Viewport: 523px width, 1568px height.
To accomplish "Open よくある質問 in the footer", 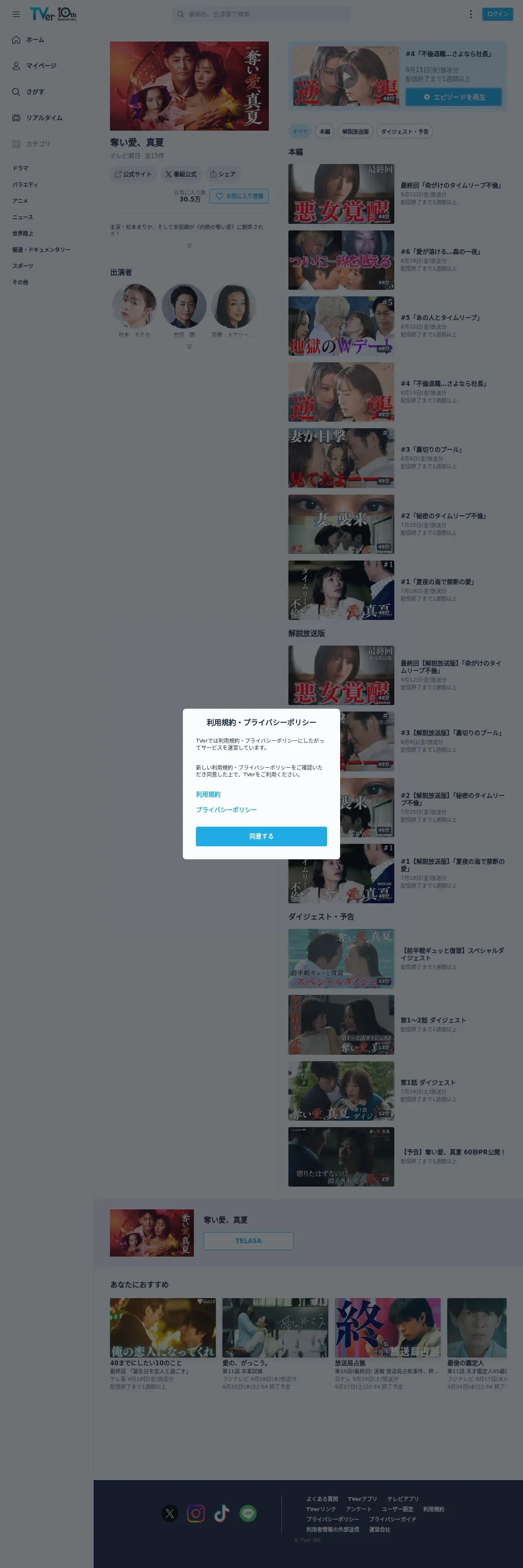I will (322, 1499).
